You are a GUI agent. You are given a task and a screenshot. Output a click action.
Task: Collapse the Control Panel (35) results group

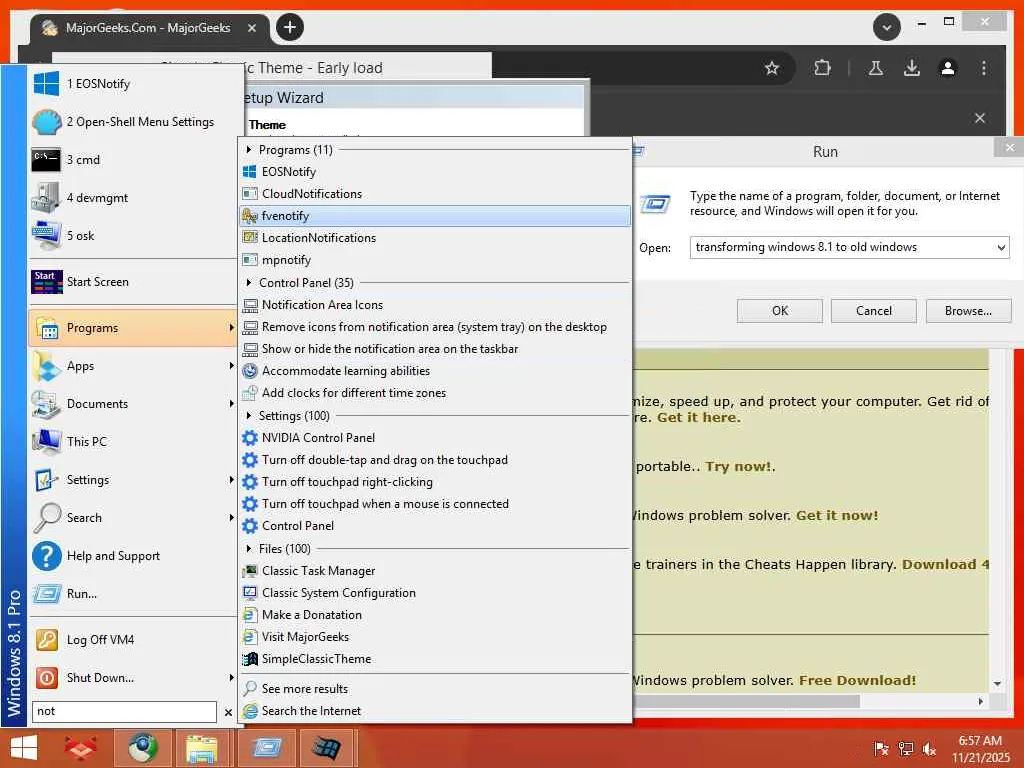point(249,283)
